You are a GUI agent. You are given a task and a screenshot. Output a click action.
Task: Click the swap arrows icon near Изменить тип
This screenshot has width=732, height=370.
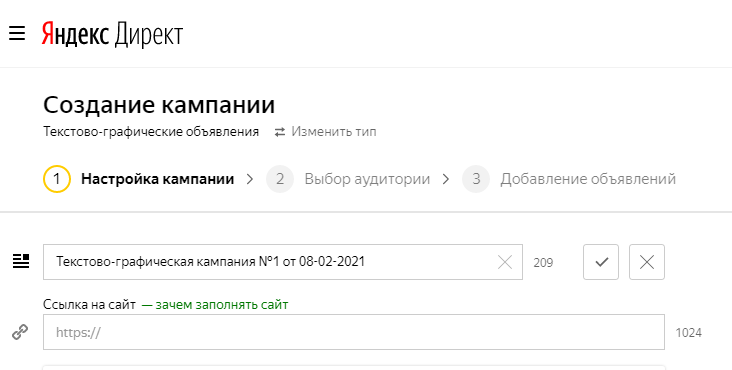point(280,132)
